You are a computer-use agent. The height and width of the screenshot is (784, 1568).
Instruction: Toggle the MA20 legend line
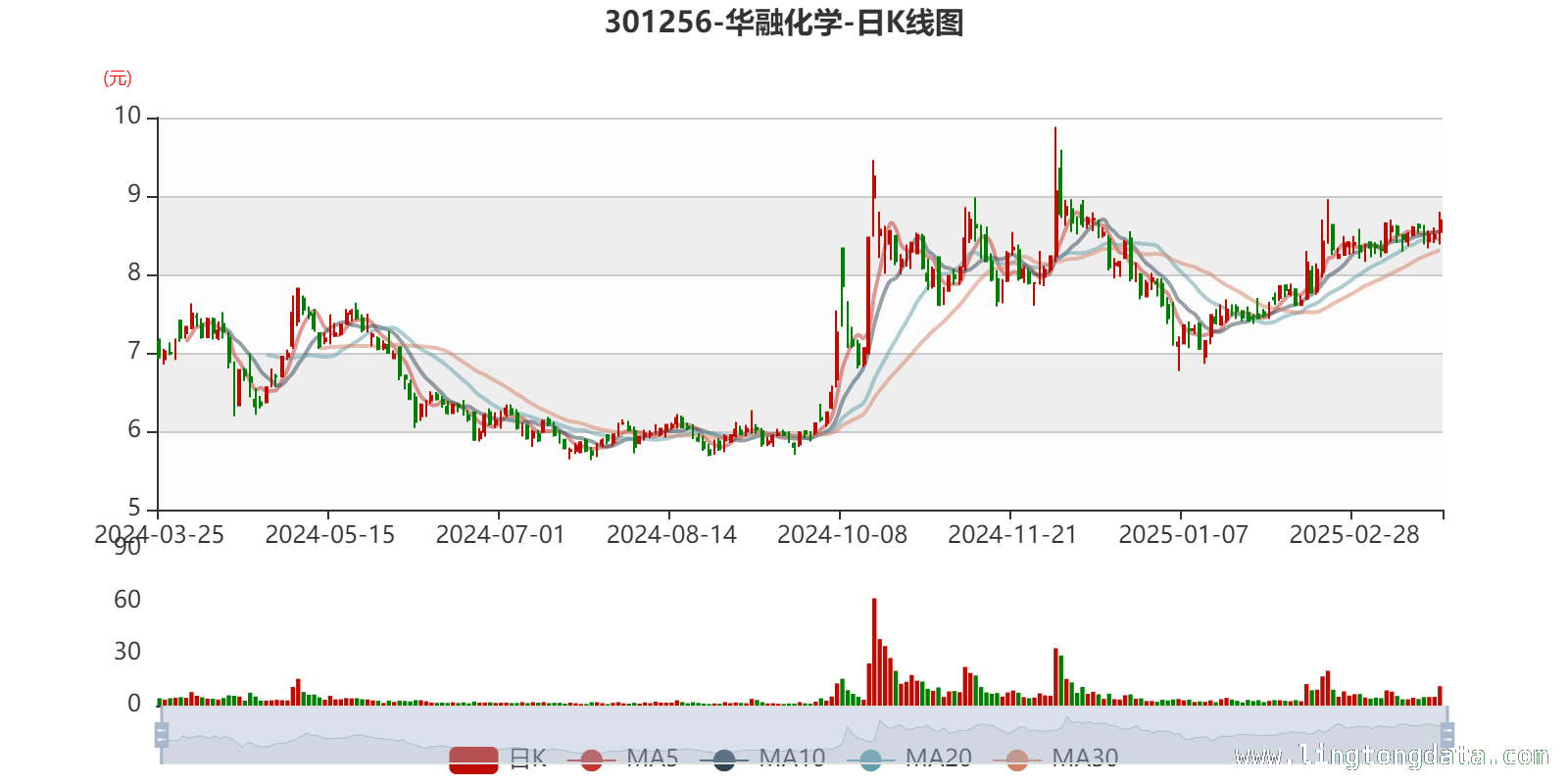[909, 759]
